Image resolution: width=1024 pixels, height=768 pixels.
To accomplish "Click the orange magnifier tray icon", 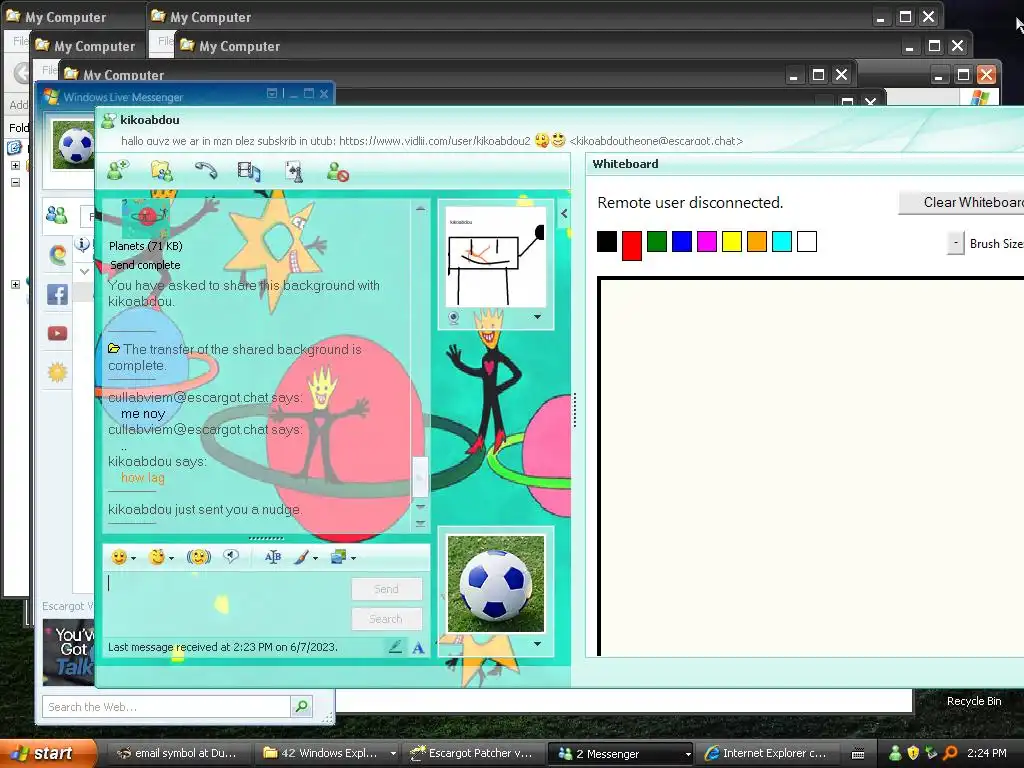I will [x=950, y=753].
